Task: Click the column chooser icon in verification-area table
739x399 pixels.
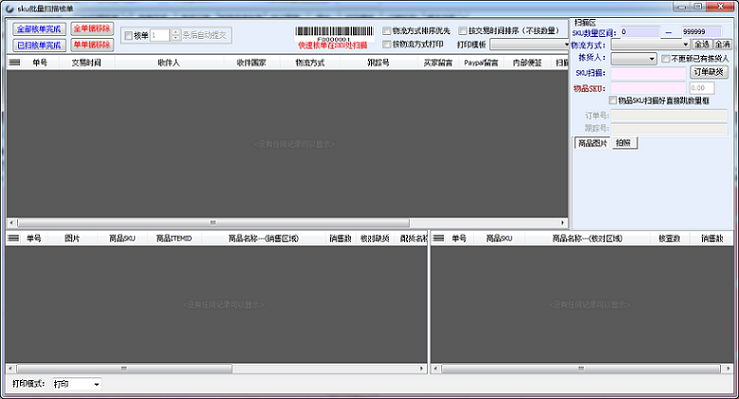Action: point(439,238)
